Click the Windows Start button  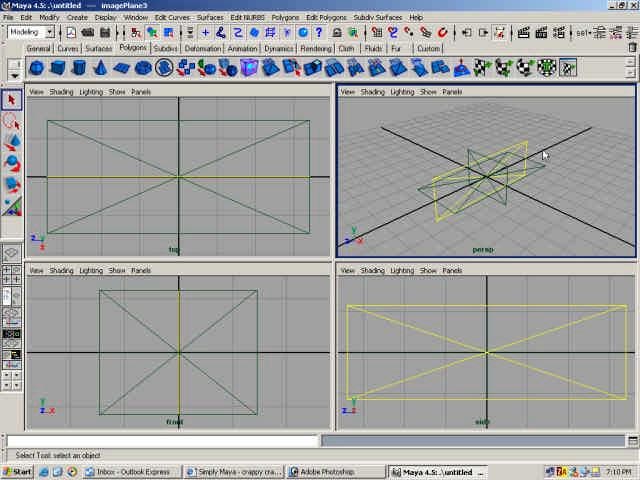(x=18, y=471)
